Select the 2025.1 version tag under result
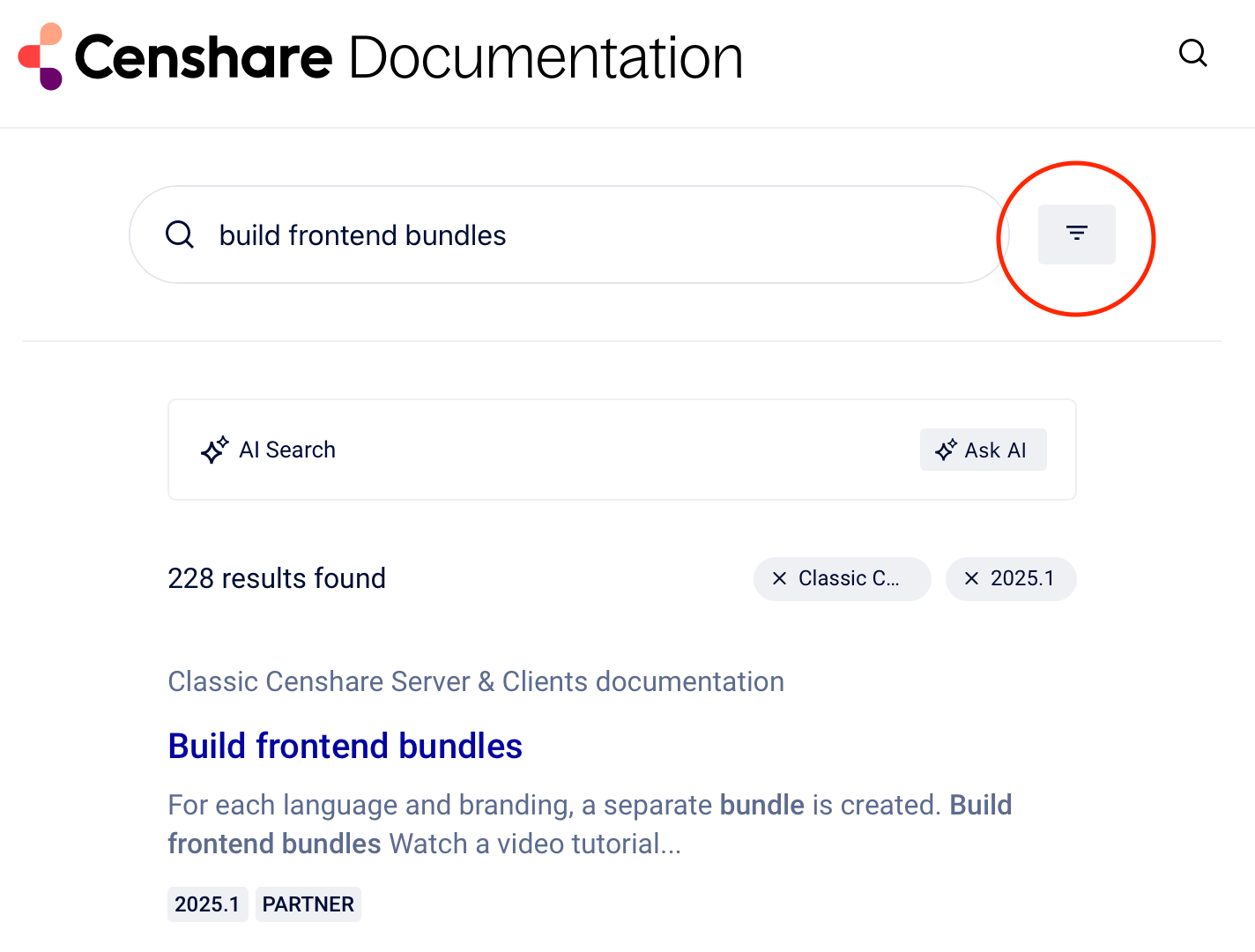The image size is (1255, 952). tap(207, 904)
